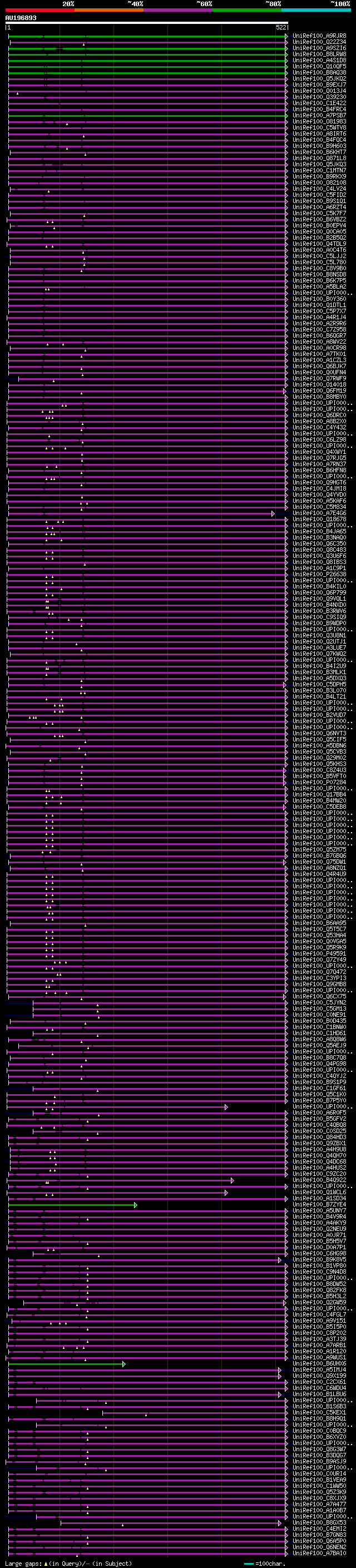Open hit UniRef100_A4S1D8
356x1568 pixels.
tap(319, 60)
